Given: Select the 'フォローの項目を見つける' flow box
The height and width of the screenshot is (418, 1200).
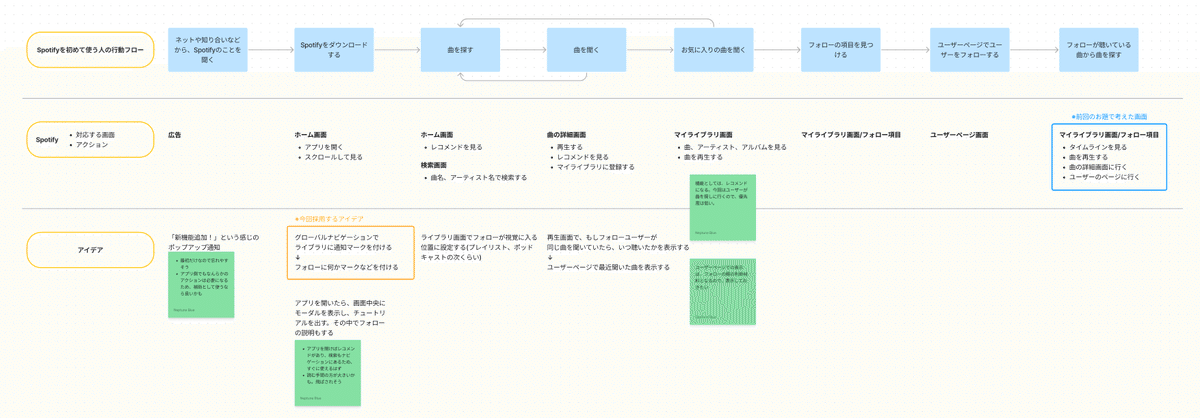Looking at the screenshot, I should (x=841, y=49).
